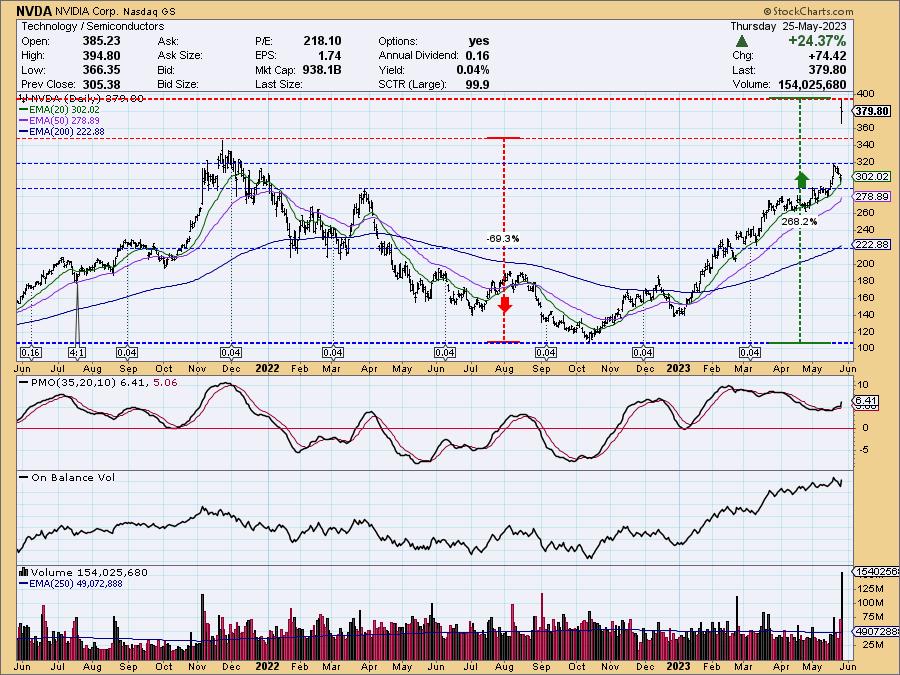The width and height of the screenshot is (900, 675).
Task: Click the 268.2% gain annotation
Action: click(x=799, y=222)
